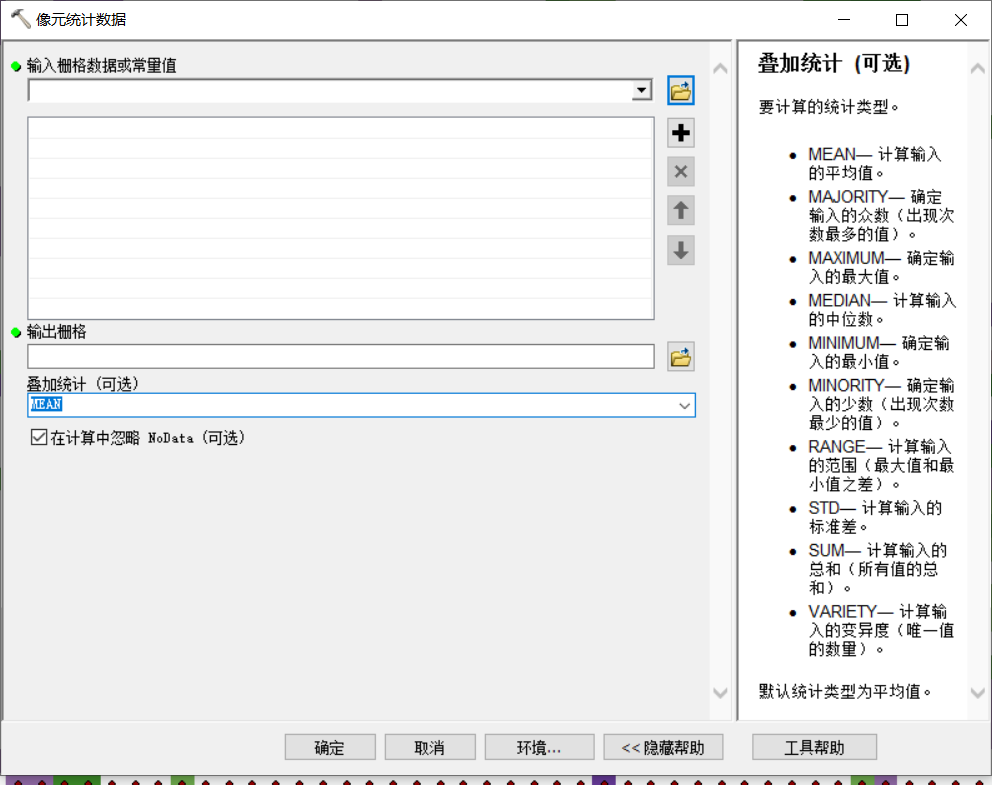Viewport: 992px width, 785px height.
Task: Click MEDIAN entry in help list
Action: point(882,309)
